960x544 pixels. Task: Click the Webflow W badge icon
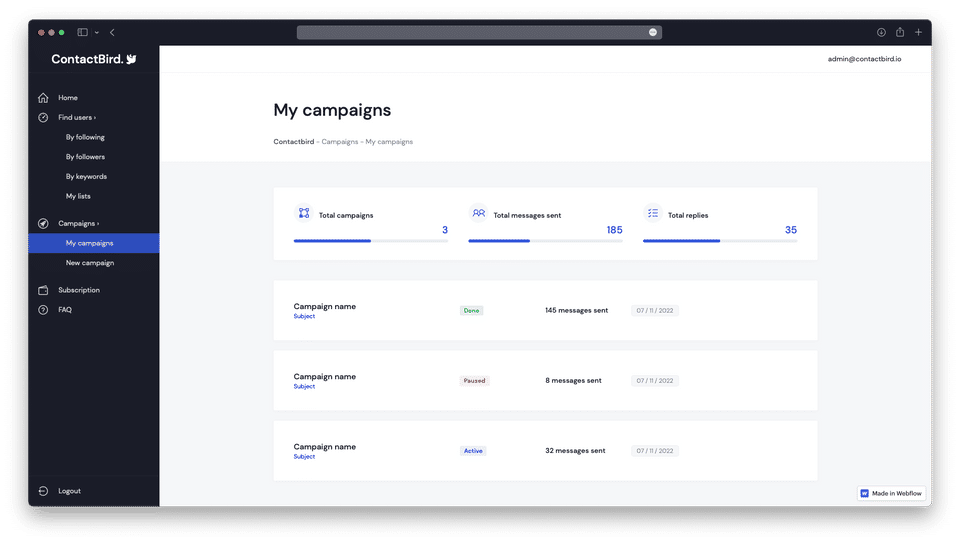pos(864,493)
